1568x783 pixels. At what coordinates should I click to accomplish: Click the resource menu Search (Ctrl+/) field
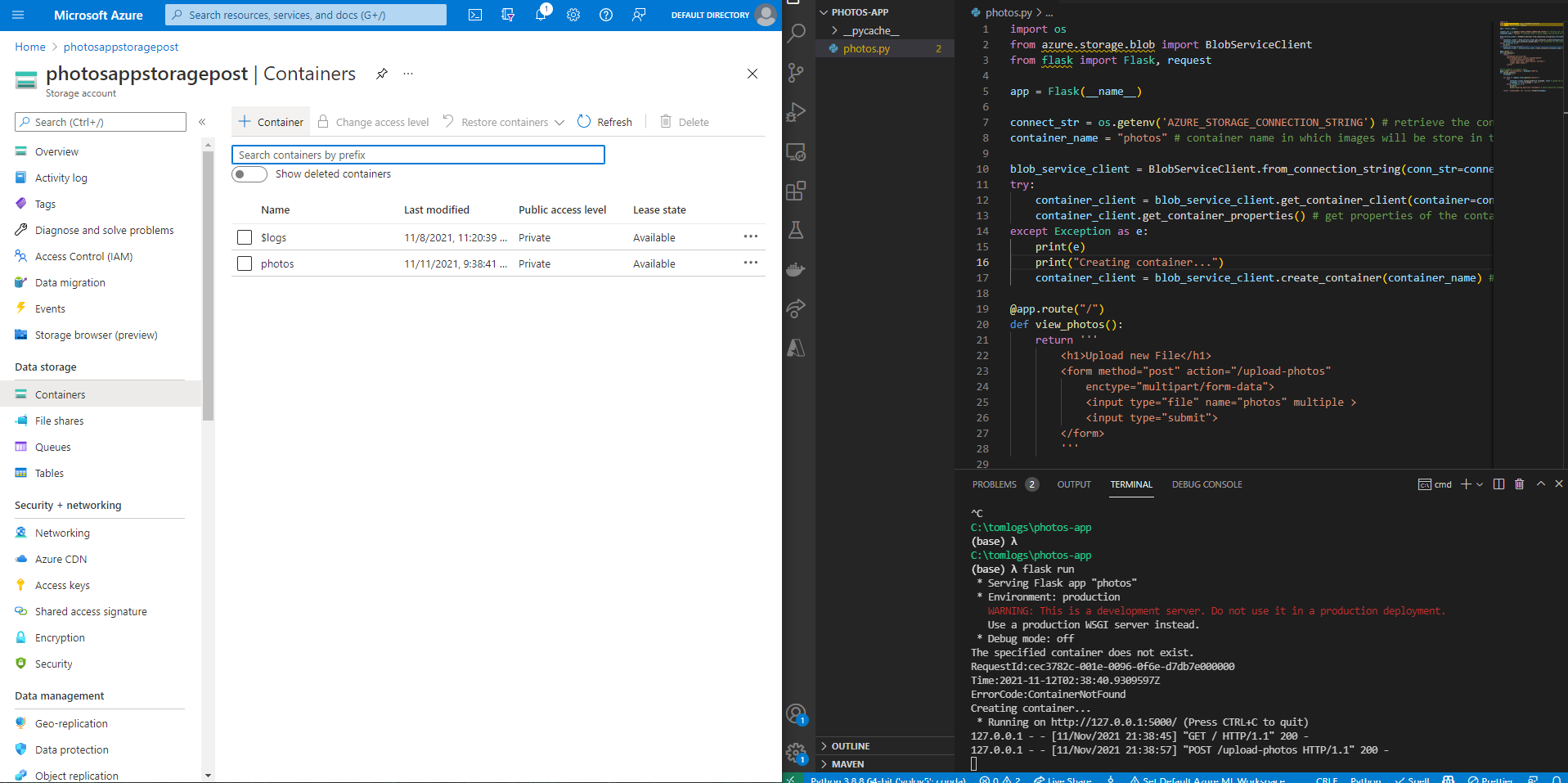point(101,122)
